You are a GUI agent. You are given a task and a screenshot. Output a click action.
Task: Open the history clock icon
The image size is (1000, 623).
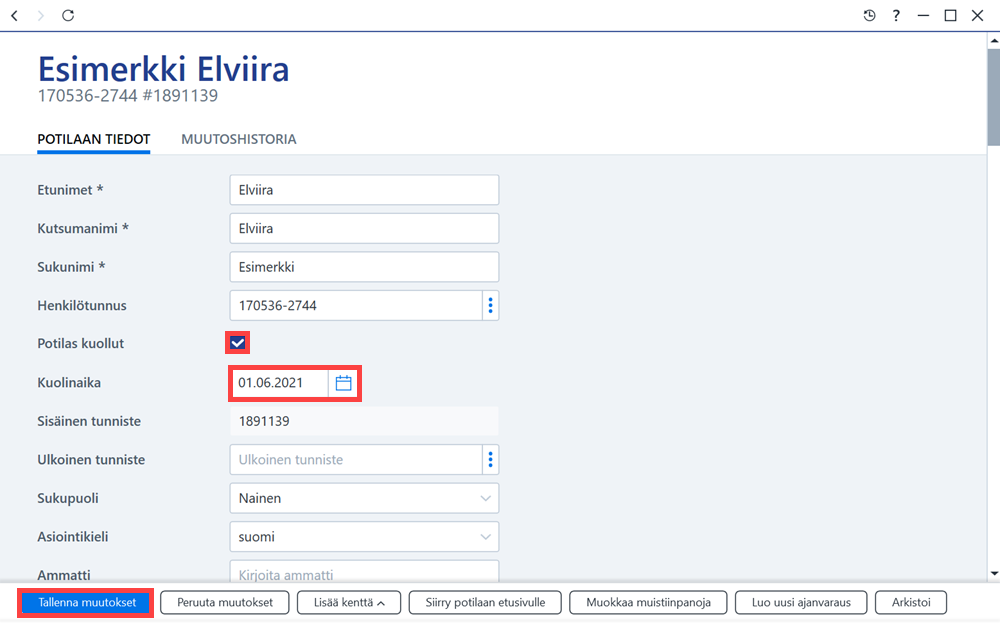(x=869, y=15)
